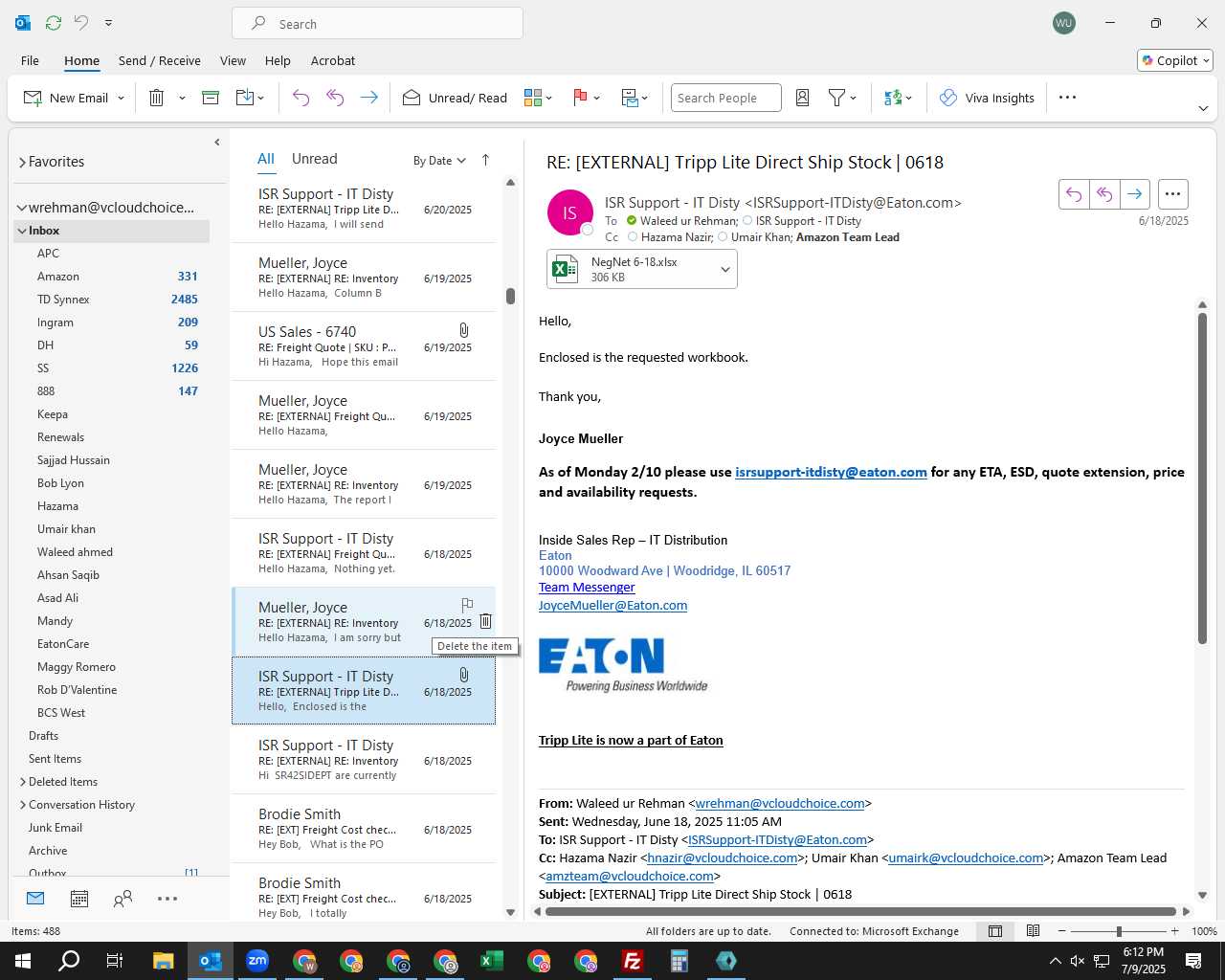
Task: Switch to the Send / Receive tab
Action: [x=160, y=60]
